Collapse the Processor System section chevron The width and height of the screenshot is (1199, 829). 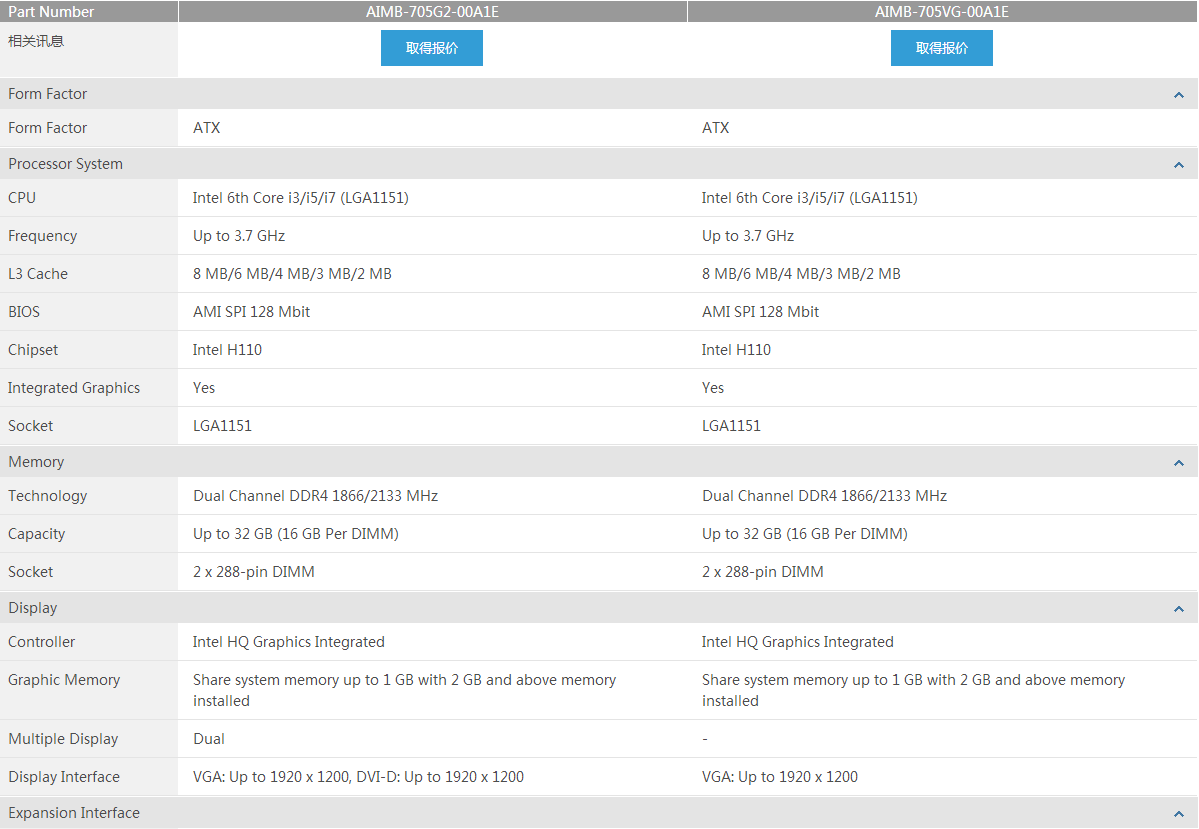[1178, 164]
